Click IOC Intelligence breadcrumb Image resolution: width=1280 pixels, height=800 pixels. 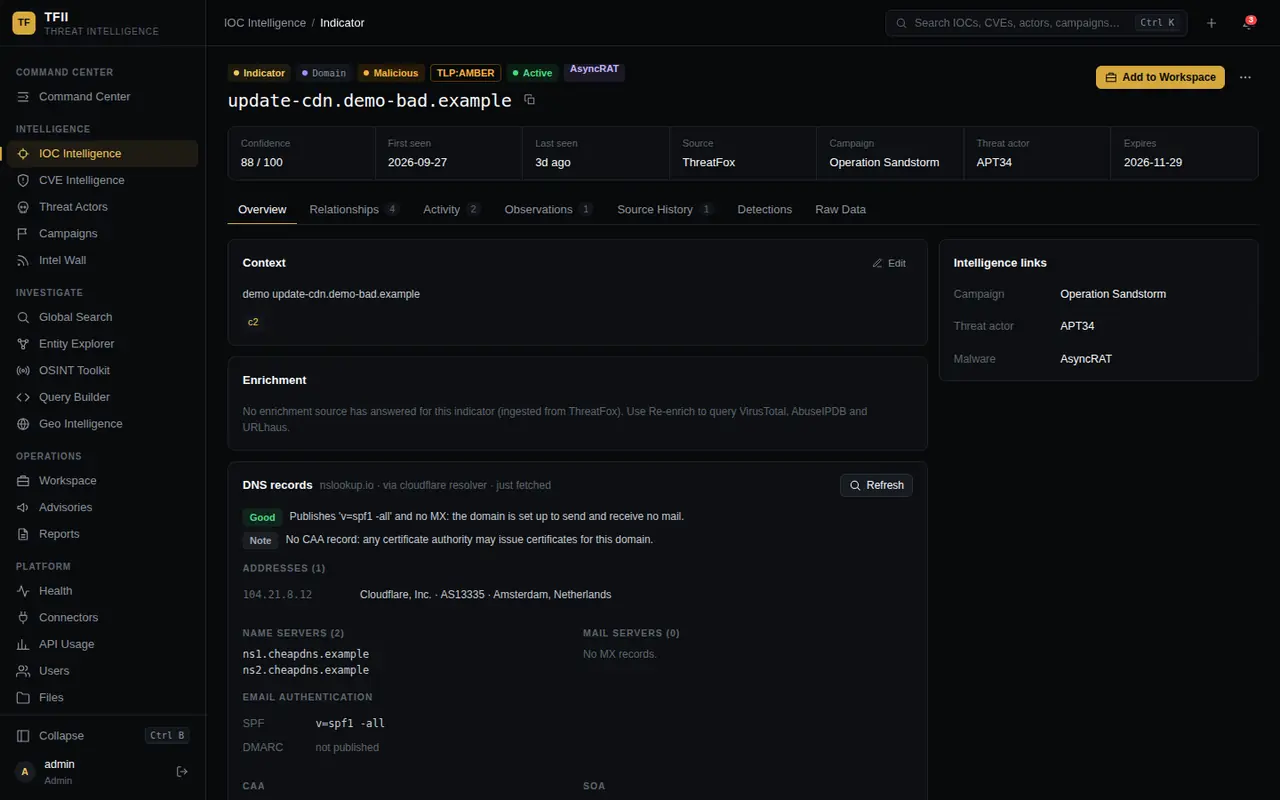265,22
